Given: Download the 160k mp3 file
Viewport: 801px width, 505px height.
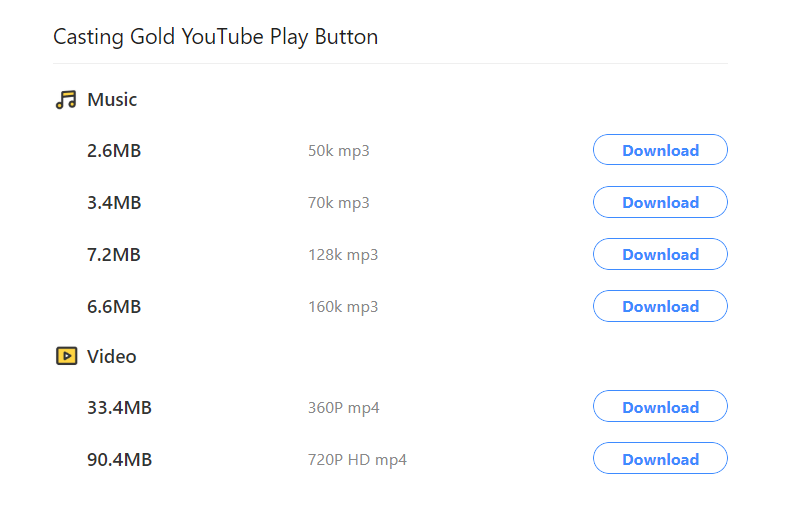Looking at the screenshot, I should [x=660, y=306].
